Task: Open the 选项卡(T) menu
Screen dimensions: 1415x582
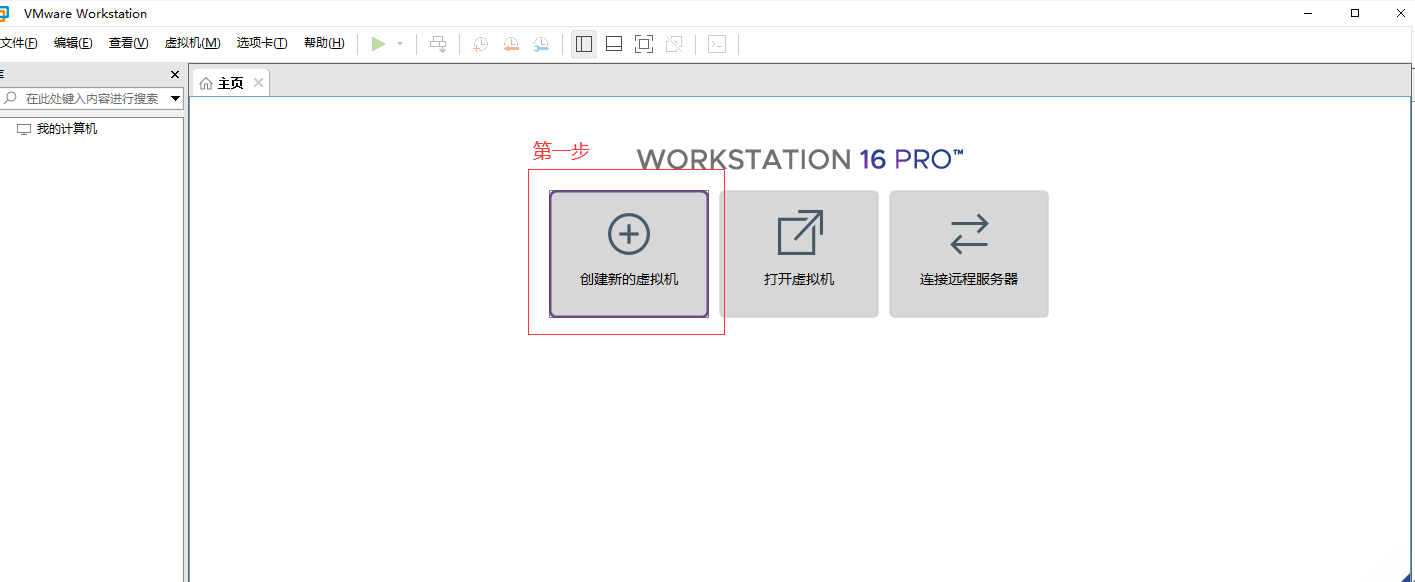Action: 262,43
